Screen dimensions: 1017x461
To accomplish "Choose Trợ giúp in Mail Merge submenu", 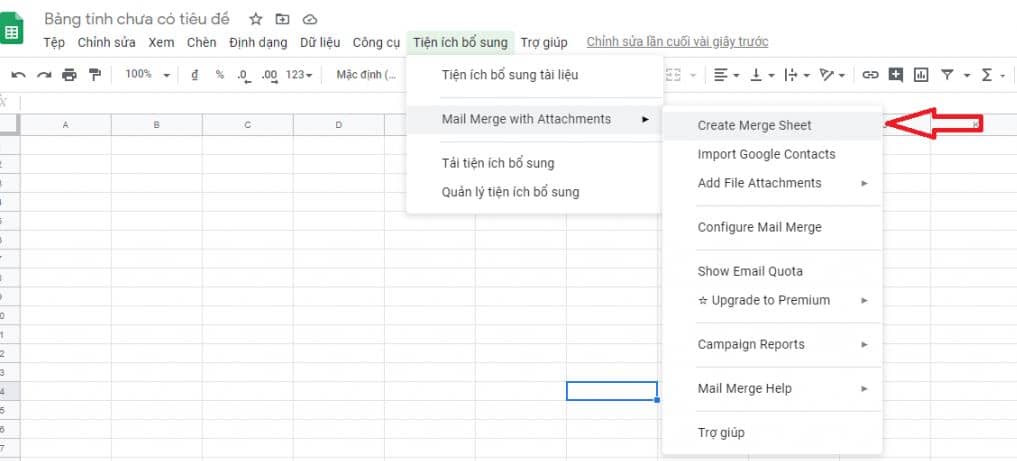I will 772,432.
